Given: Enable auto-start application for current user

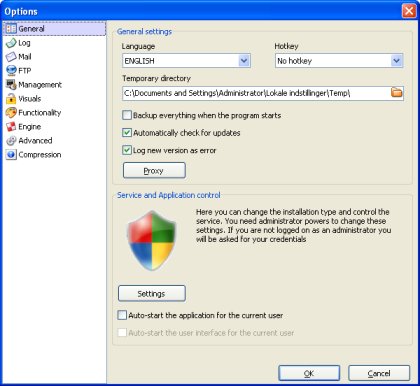Looking at the screenshot, I should (x=122, y=315).
